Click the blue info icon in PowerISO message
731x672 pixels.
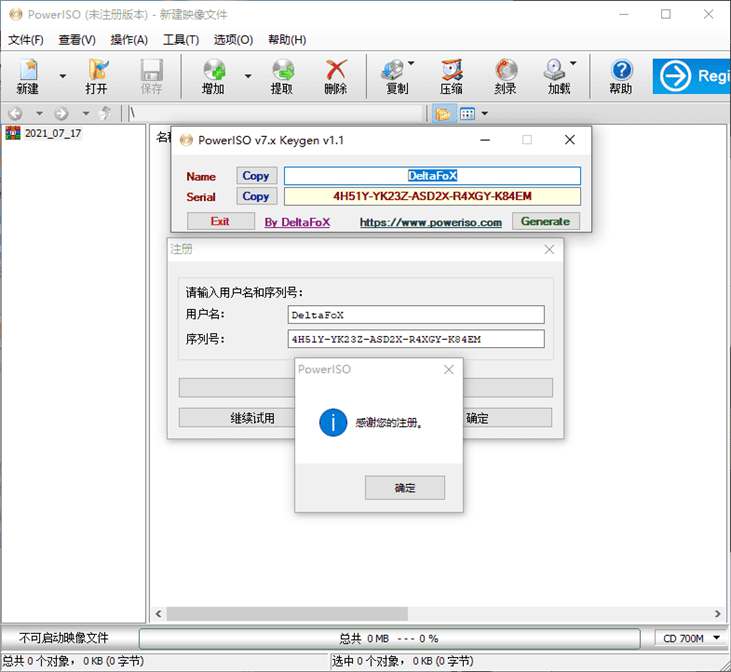pos(333,423)
